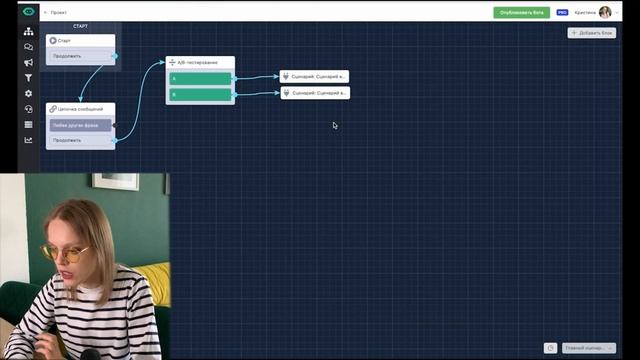Open the table rows sidebar icon

(29, 124)
